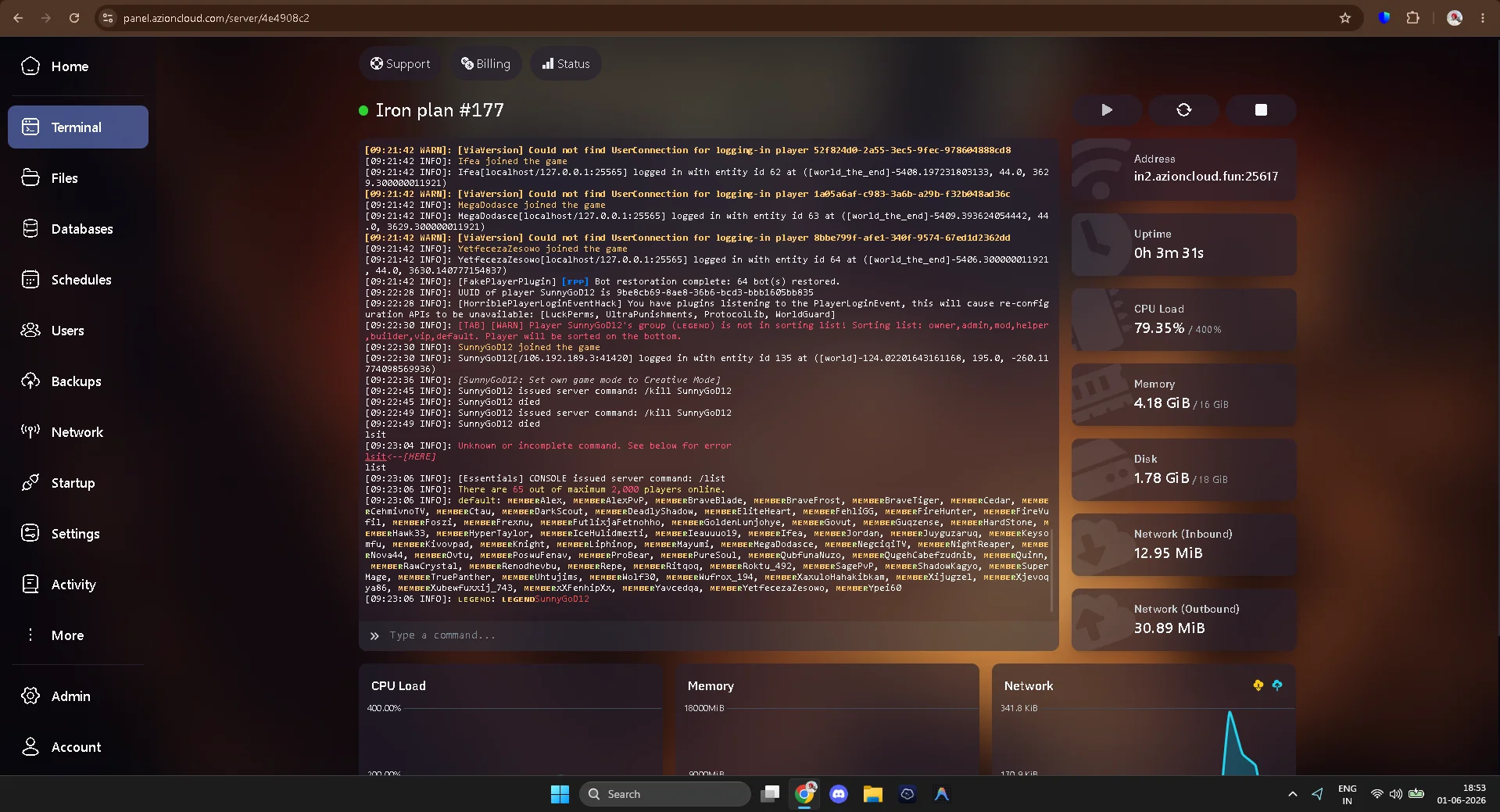This screenshot has height=812, width=1500.
Task: Click the Iron plan #177 server title
Action: coord(439,110)
